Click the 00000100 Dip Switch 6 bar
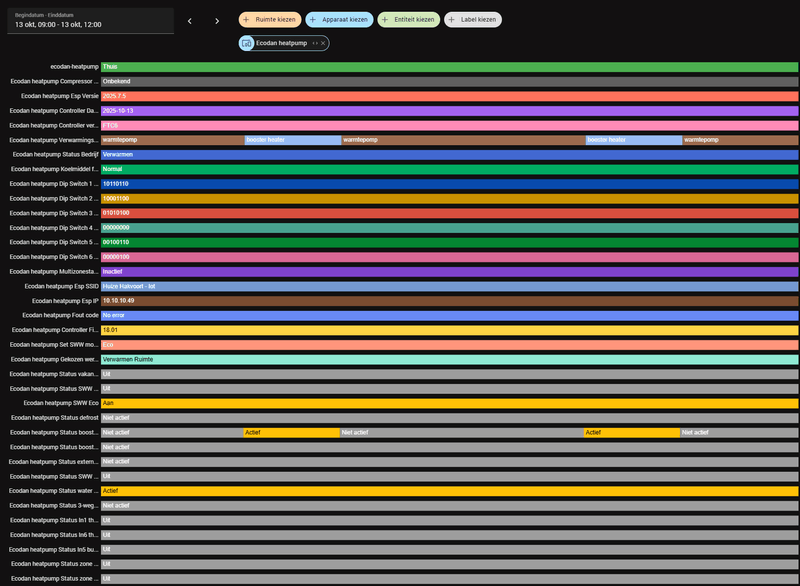This screenshot has height=586, width=800. pyautogui.click(x=449, y=257)
